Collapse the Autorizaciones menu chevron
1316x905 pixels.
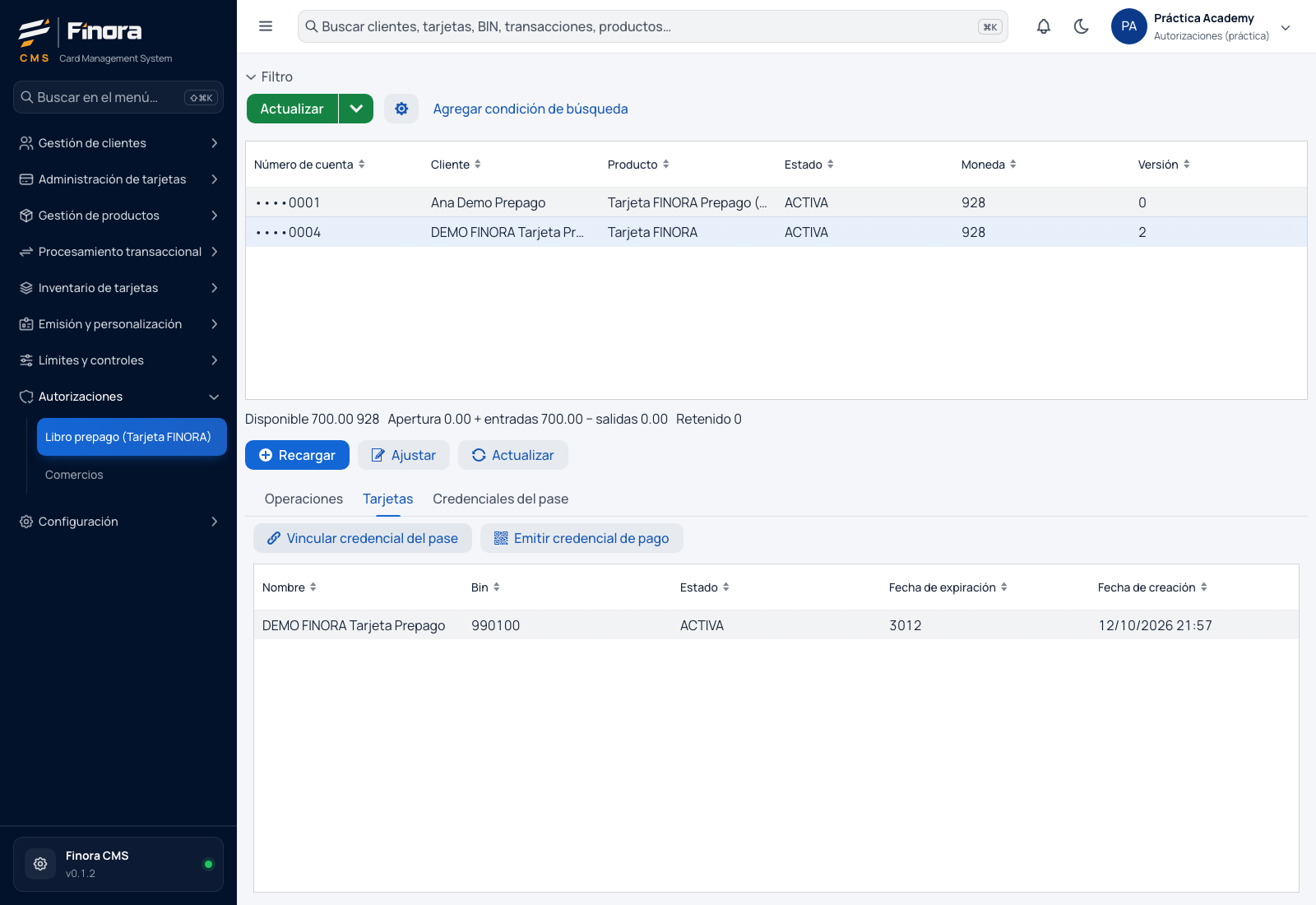pos(215,397)
